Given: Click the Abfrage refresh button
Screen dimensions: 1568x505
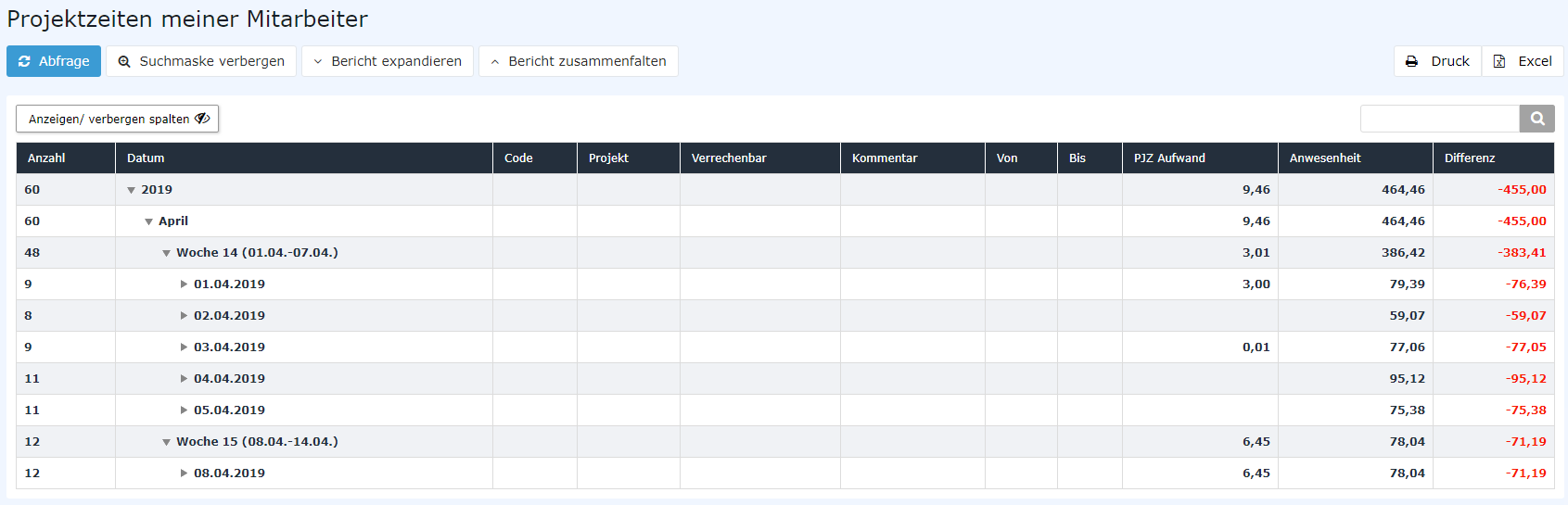Looking at the screenshot, I should coord(54,61).
